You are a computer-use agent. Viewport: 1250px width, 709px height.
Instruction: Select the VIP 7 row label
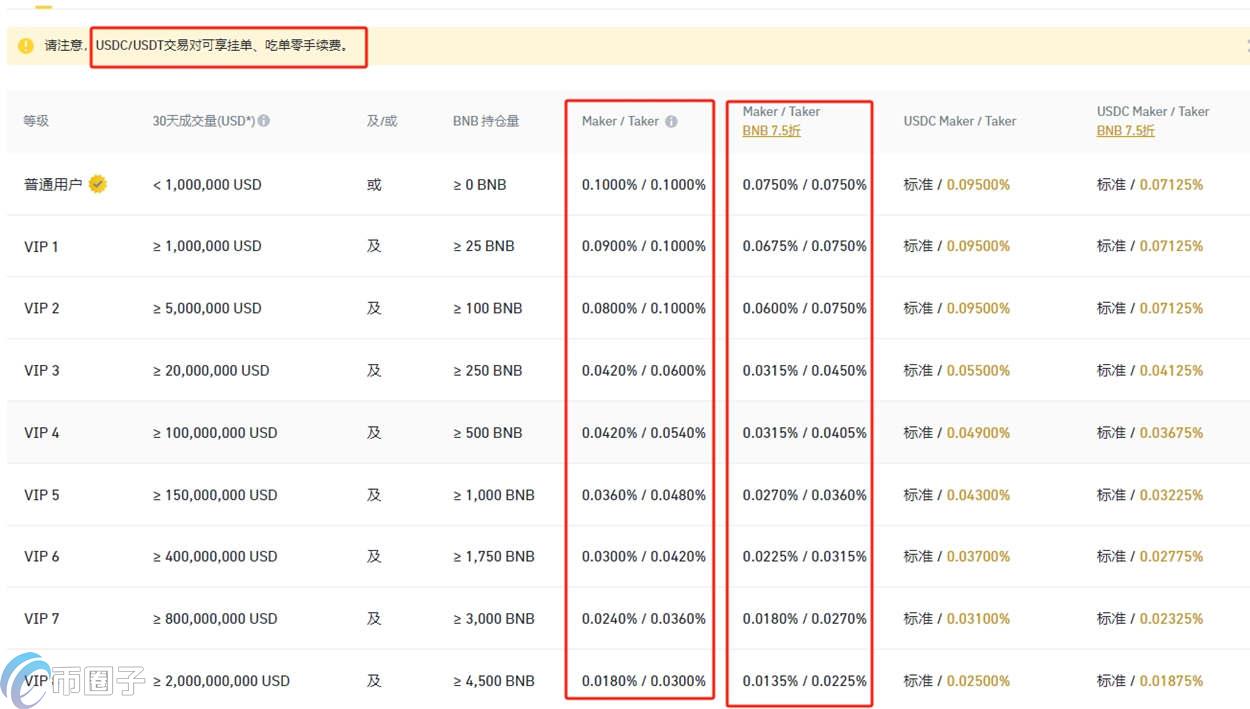[x=42, y=618]
